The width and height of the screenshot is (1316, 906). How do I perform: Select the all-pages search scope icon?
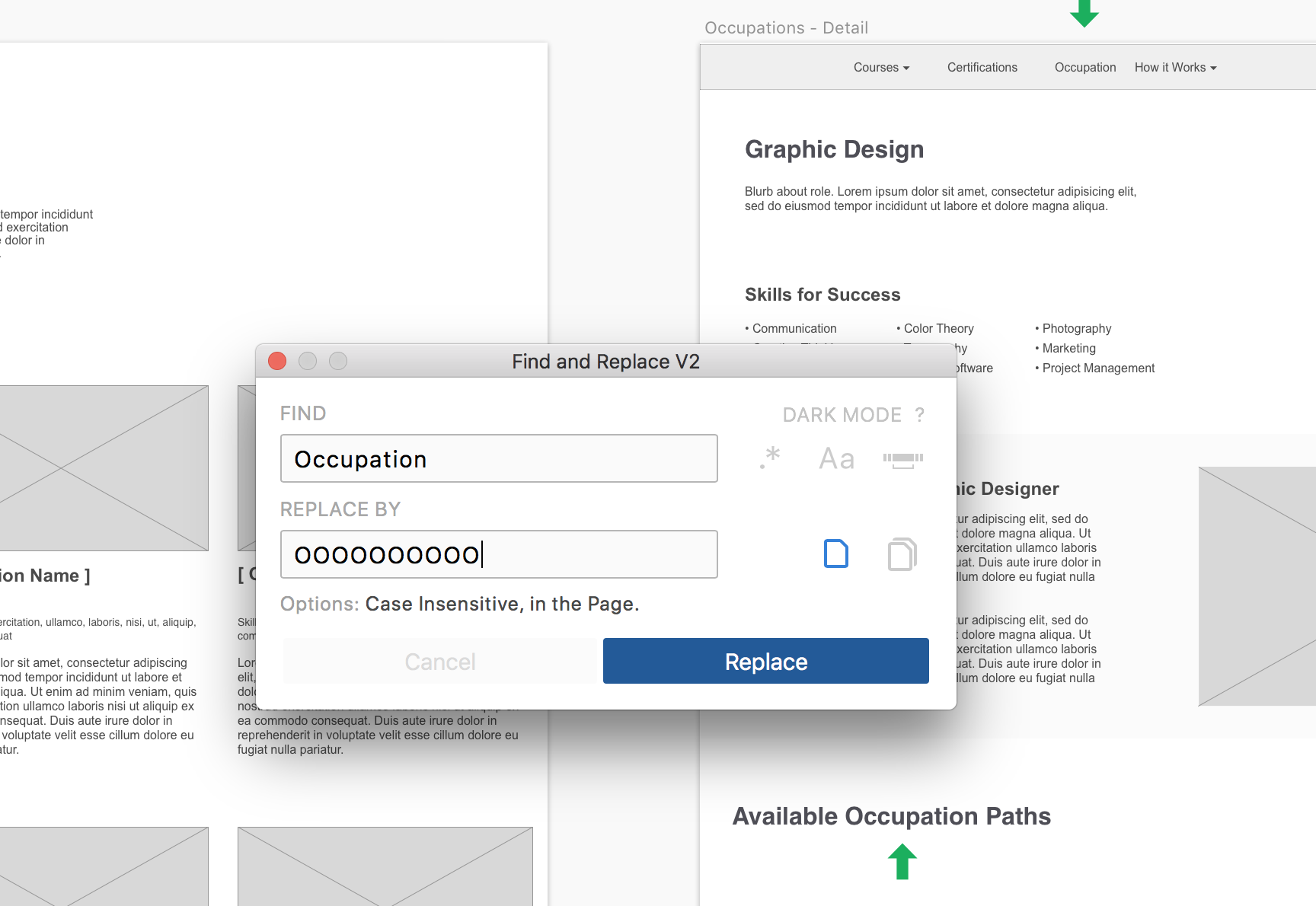pos(901,553)
